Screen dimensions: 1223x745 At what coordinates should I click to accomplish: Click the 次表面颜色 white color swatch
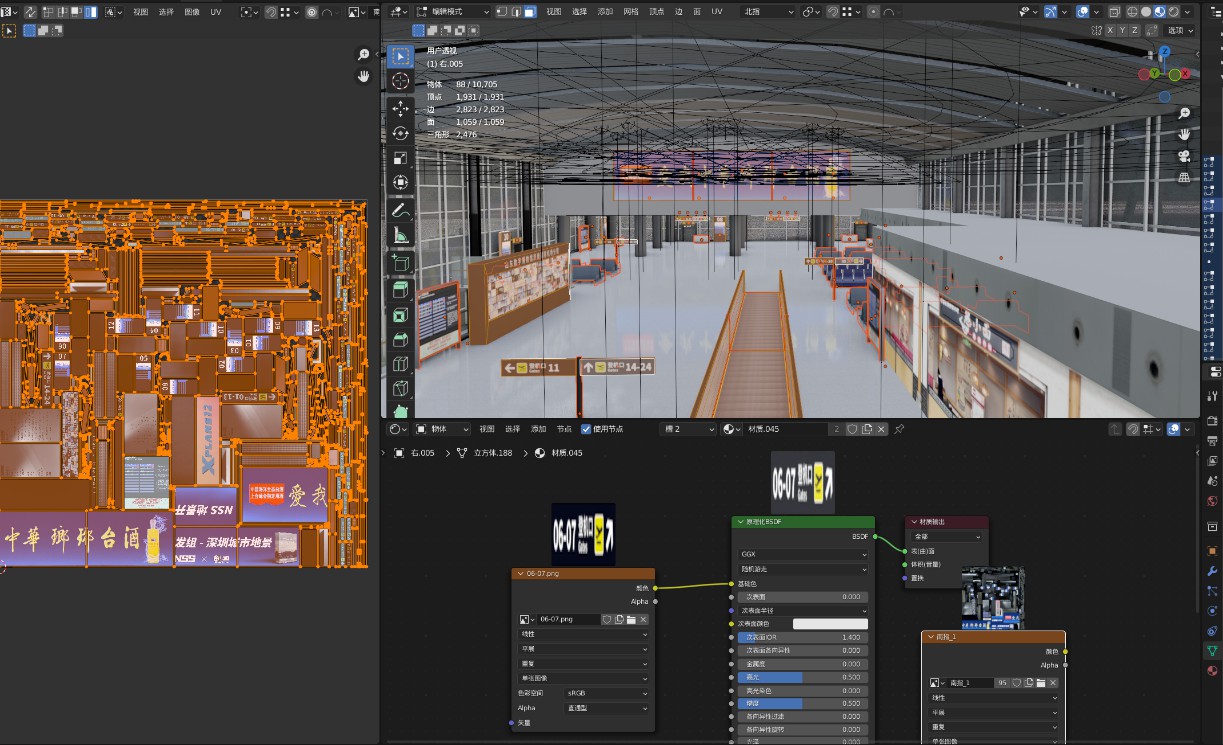click(x=829, y=624)
